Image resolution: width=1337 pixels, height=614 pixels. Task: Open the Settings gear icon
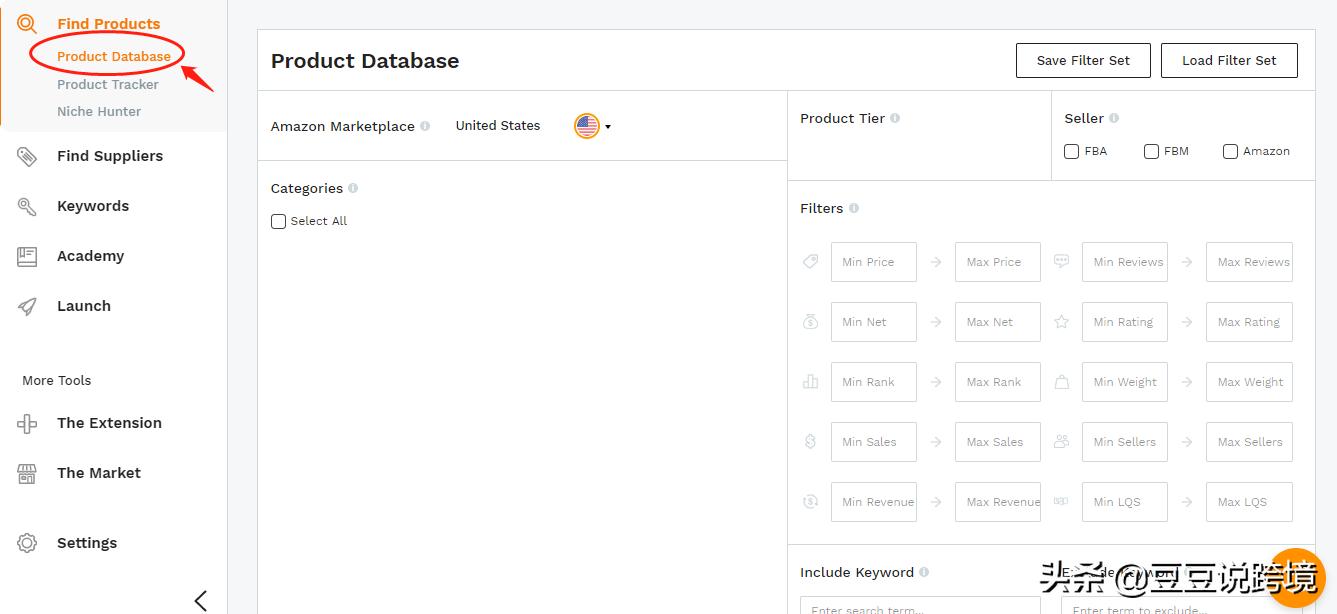click(x=27, y=543)
